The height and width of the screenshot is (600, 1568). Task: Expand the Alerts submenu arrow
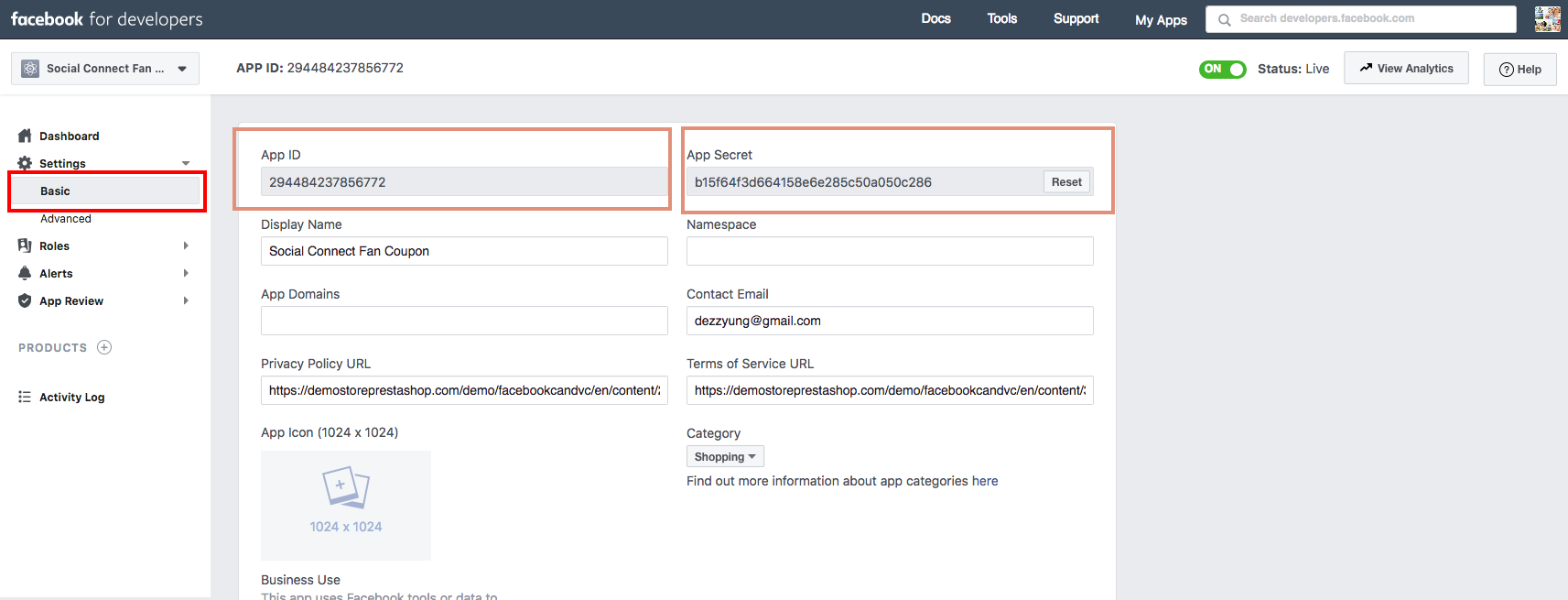click(x=186, y=273)
